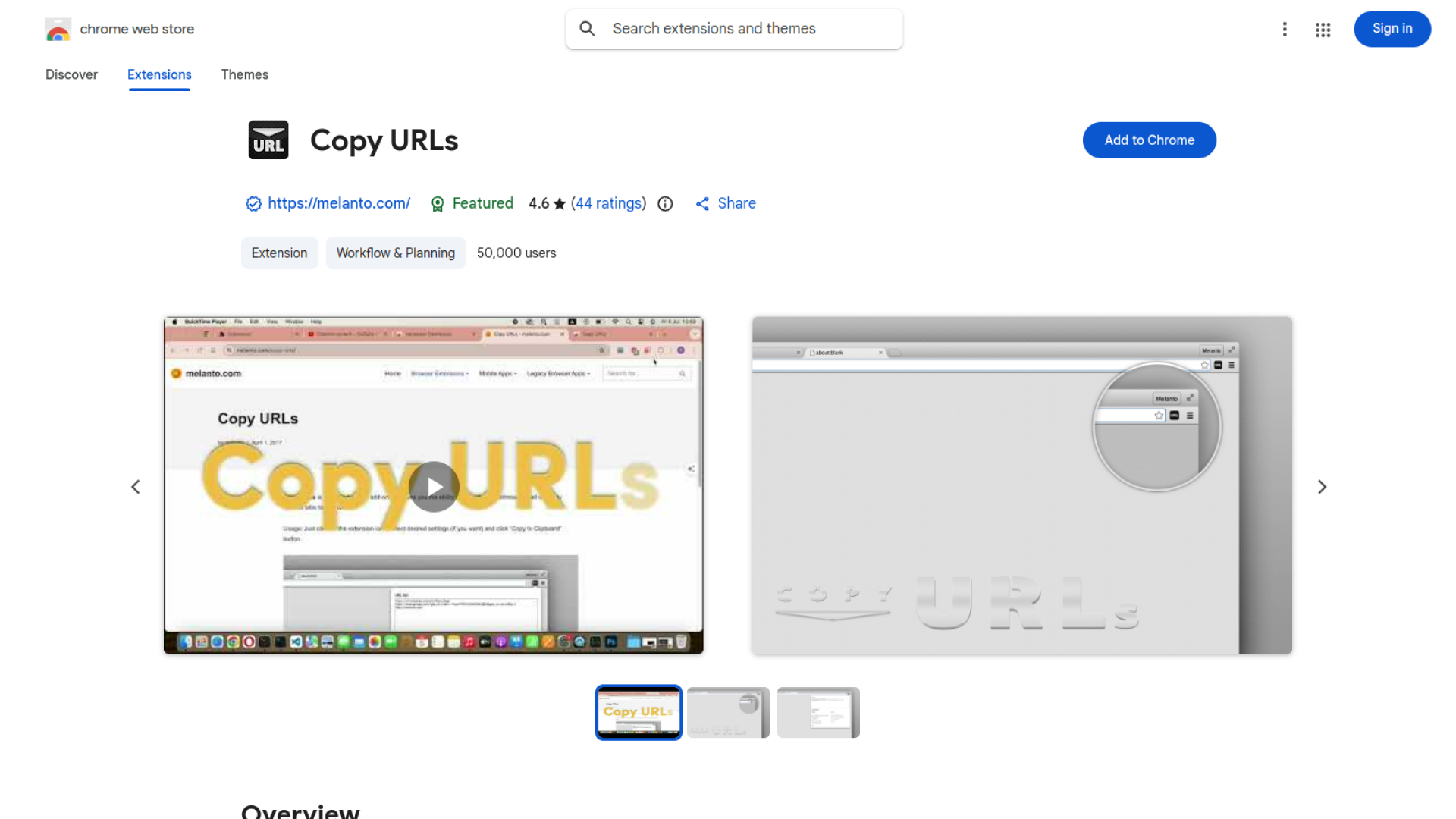Click the search magnifier icon
Viewport: 1456px width, 819px height.
tap(587, 28)
